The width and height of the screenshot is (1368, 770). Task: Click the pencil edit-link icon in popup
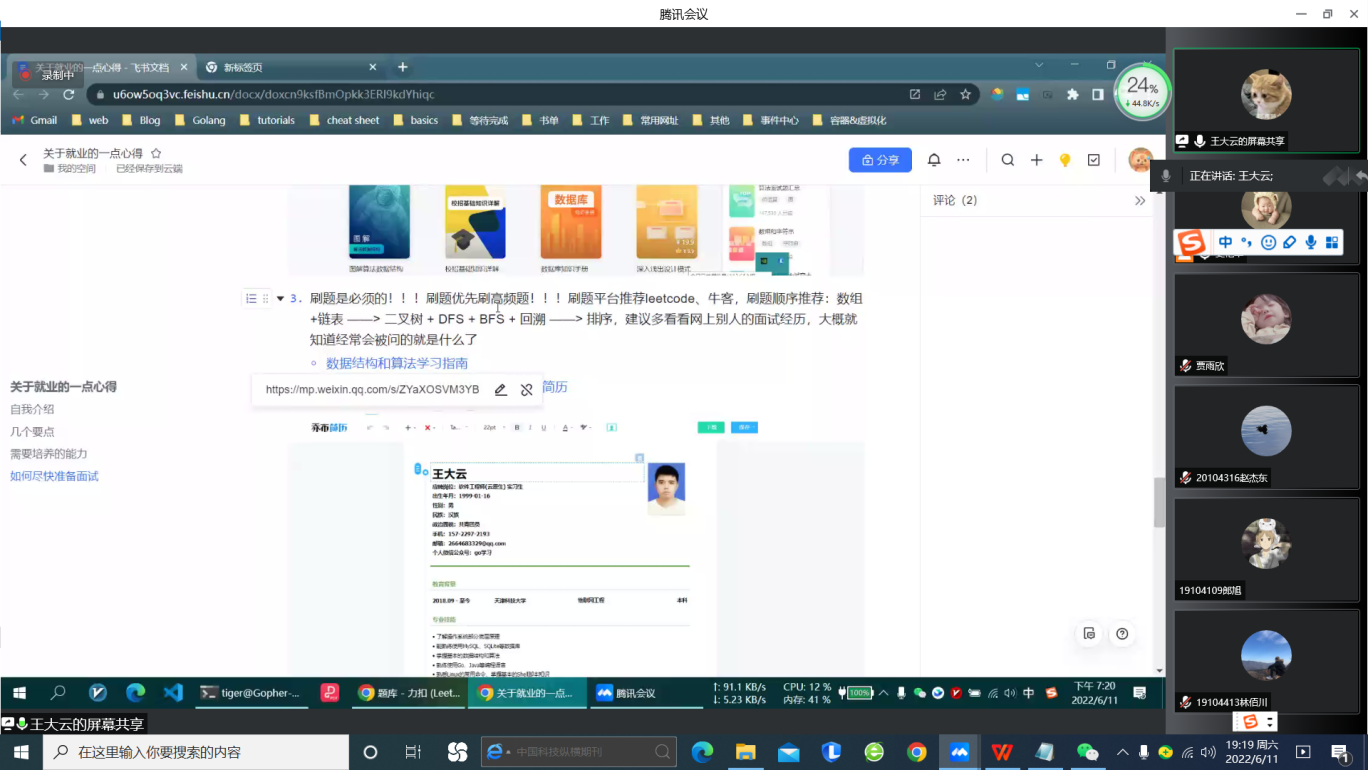(501, 390)
